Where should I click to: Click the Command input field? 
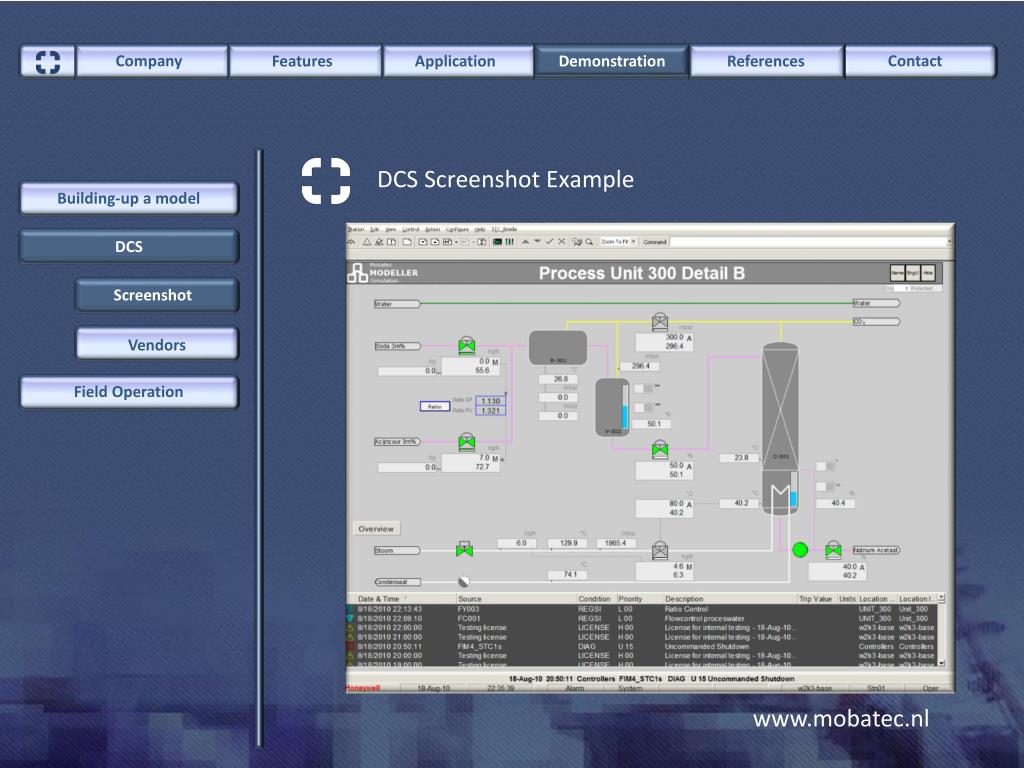(808, 242)
